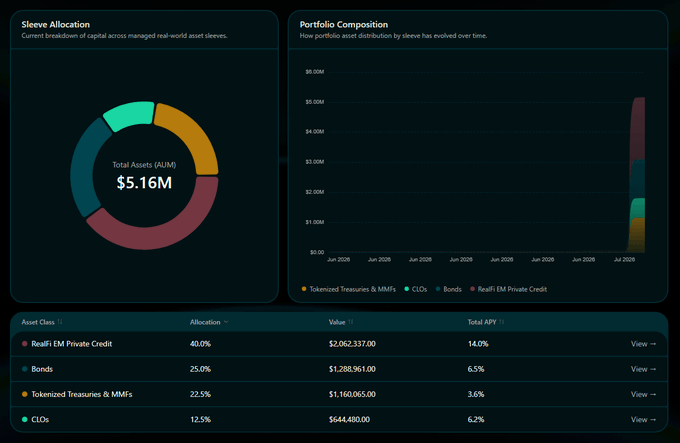680x443 pixels.
Task: Sort table by Asset Class column icon
Action: [x=60, y=322]
